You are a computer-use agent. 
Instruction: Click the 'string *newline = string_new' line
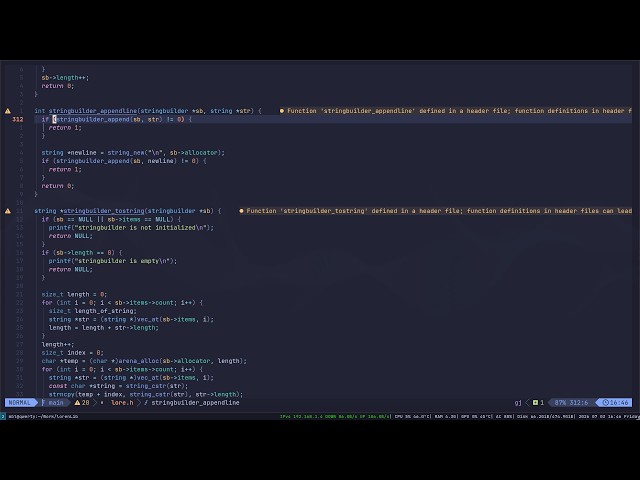[133, 153]
